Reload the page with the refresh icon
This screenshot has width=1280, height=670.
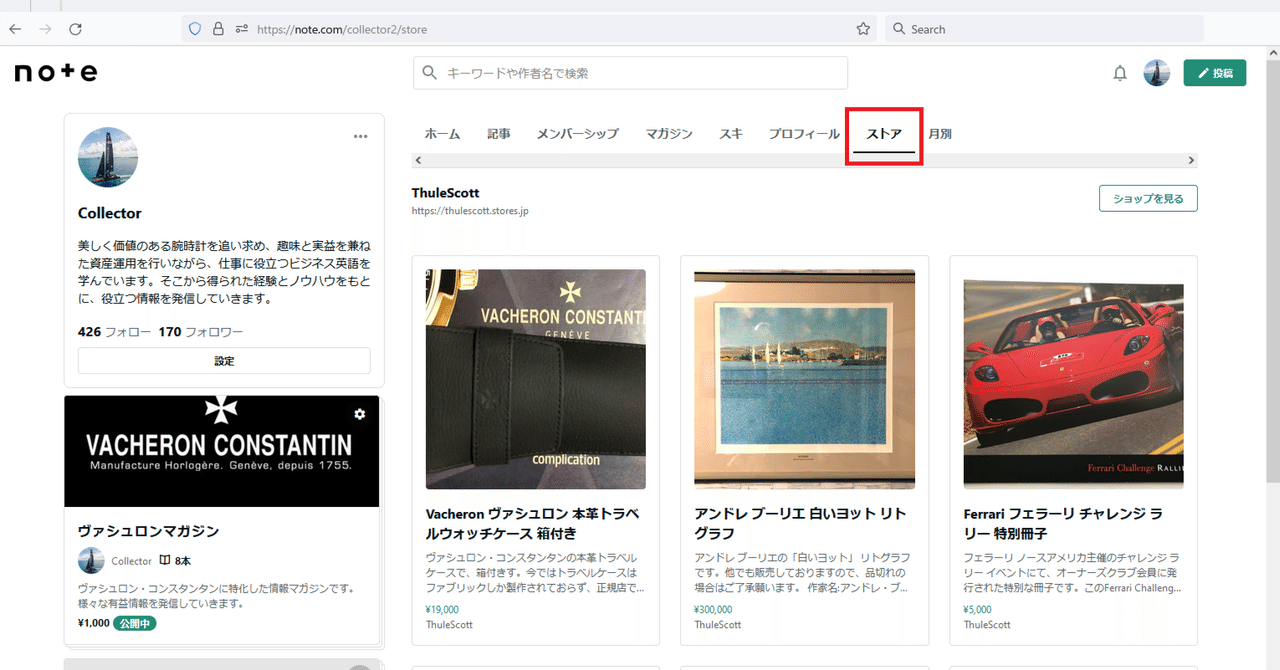pos(75,29)
